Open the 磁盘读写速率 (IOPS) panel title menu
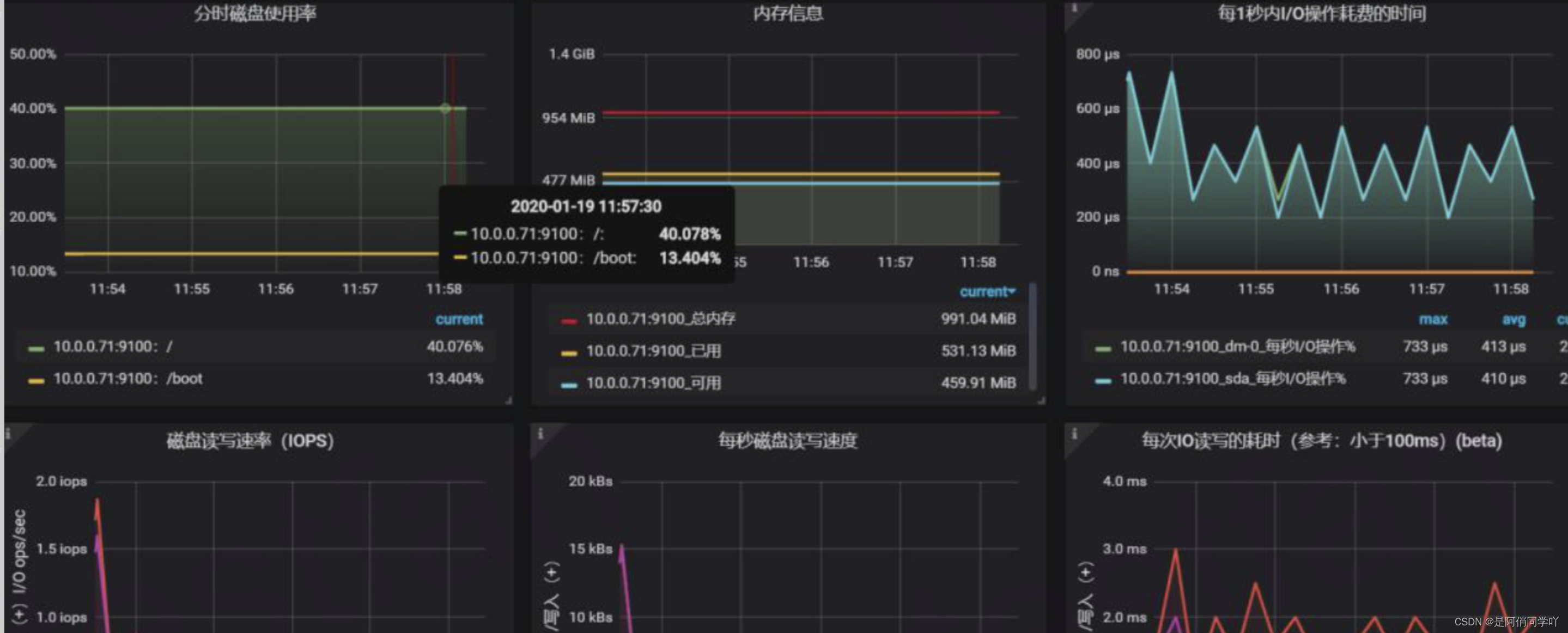This screenshot has width=1568, height=633. click(250, 441)
